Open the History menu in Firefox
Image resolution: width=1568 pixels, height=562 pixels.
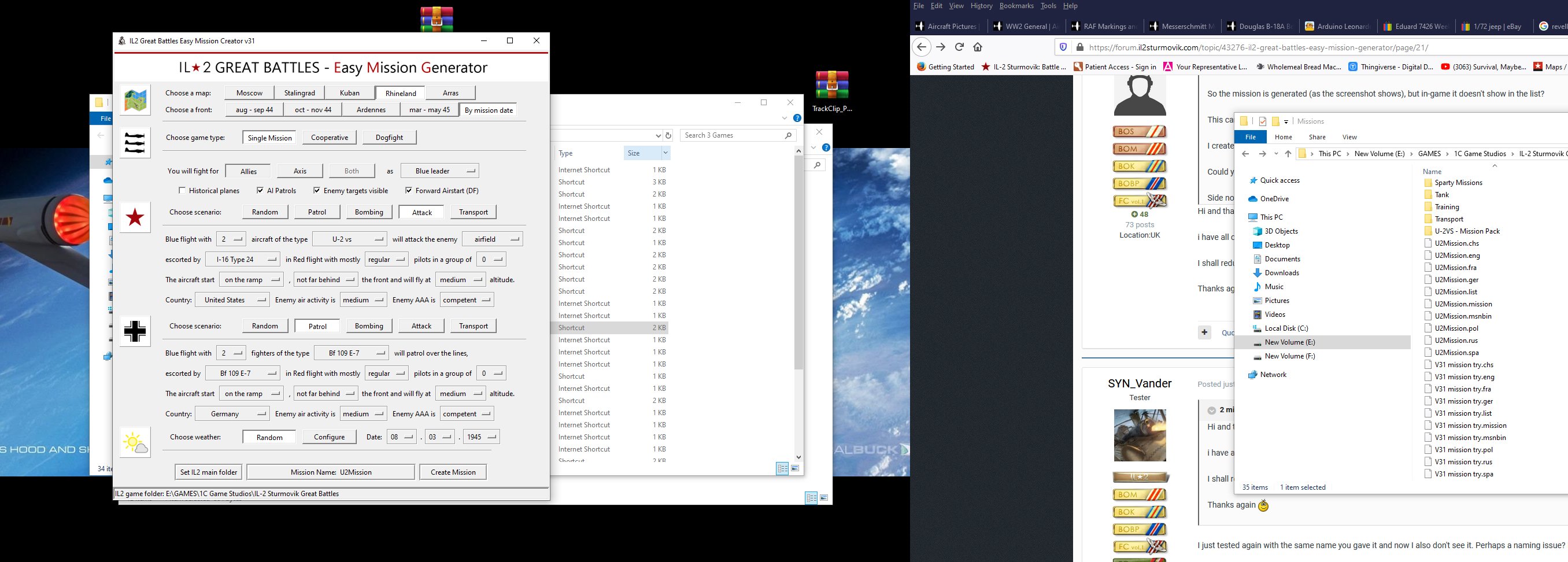(981, 6)
